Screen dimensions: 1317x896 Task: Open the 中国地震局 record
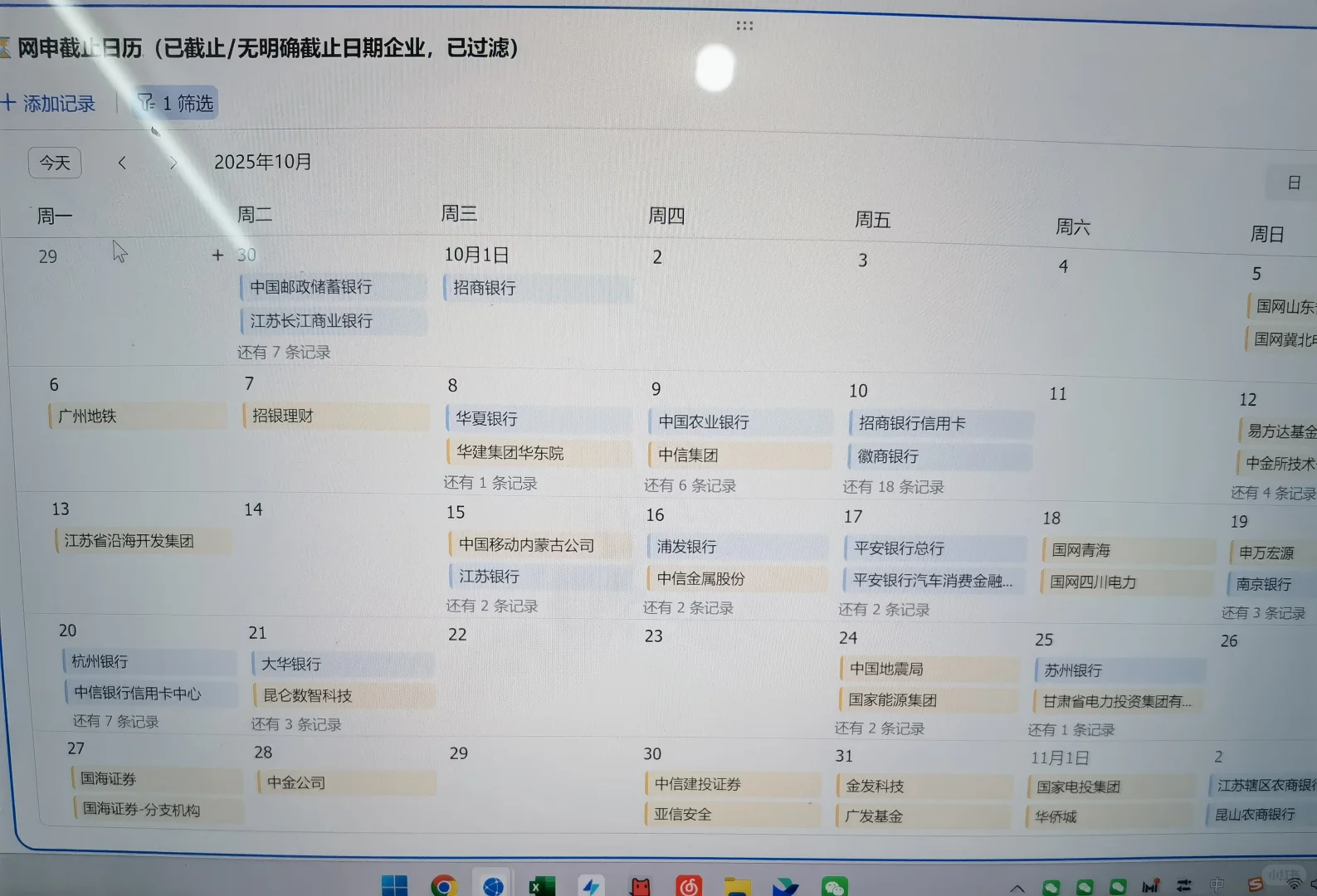tap(929, 669)
